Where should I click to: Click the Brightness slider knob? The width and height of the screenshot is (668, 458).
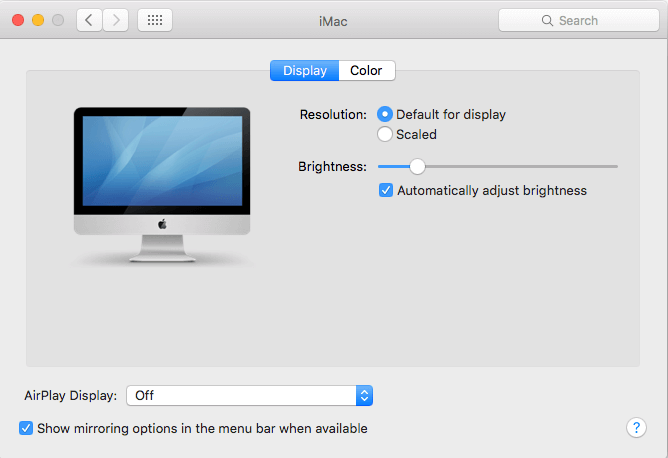[418, 167]
